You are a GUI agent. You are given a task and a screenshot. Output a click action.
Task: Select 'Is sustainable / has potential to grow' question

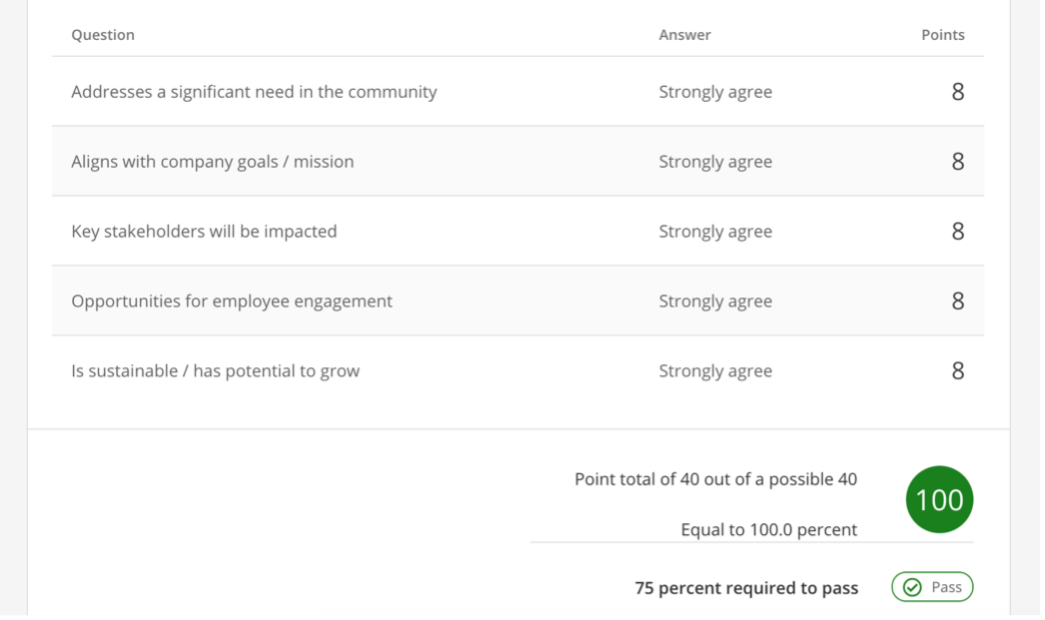click(x=215, y=371)
